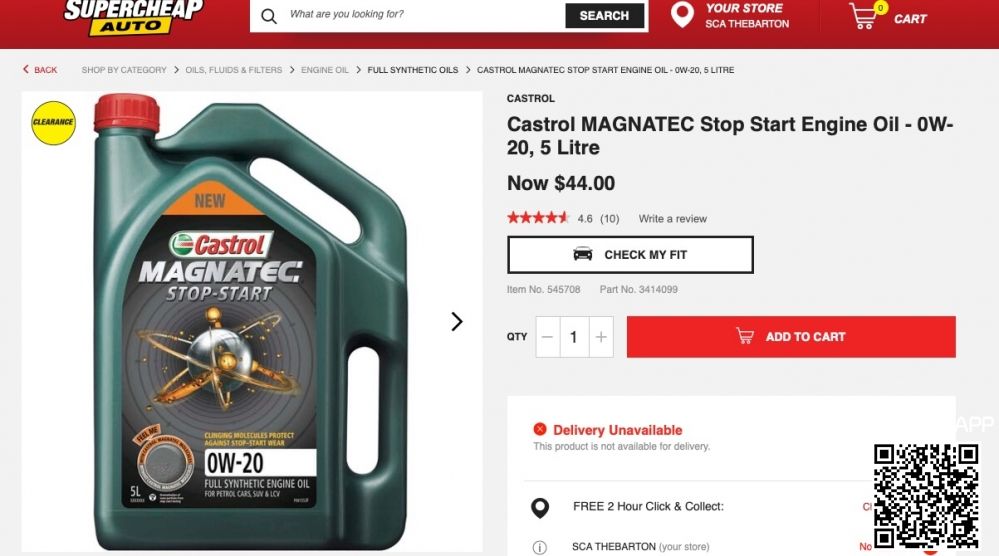This screenshot has height=556, width=999.
Task: Click the Search button
Action: click(x=604, y=16)
